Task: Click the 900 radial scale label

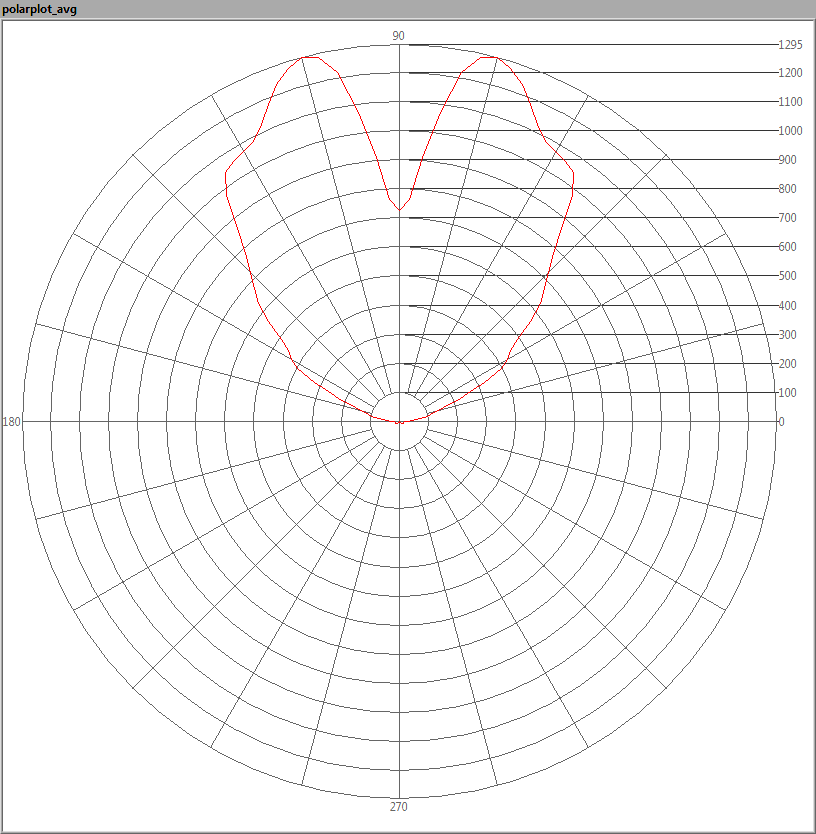Action: (x=788, y=160)
